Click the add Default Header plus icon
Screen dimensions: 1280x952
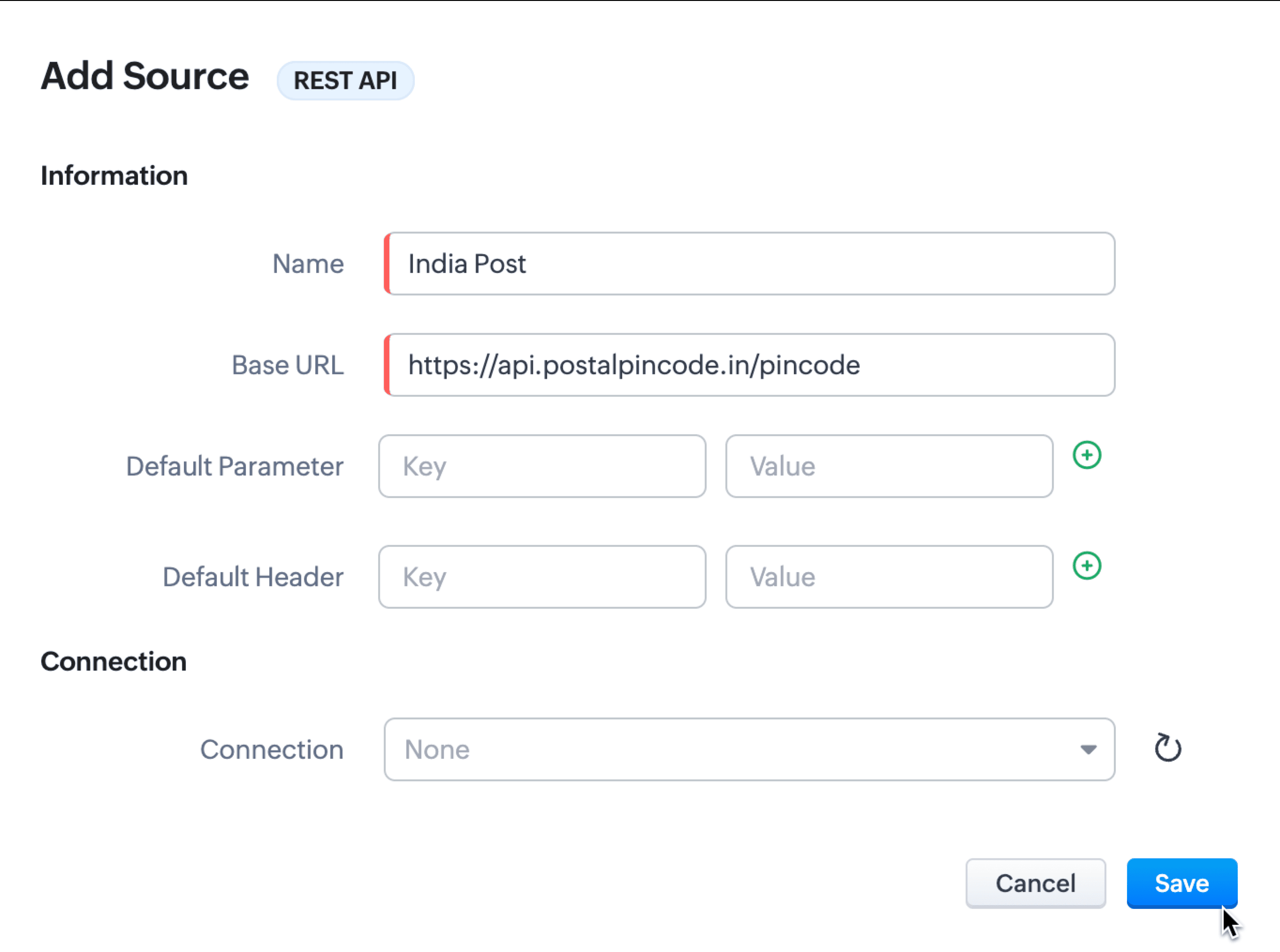point(1087,566)
